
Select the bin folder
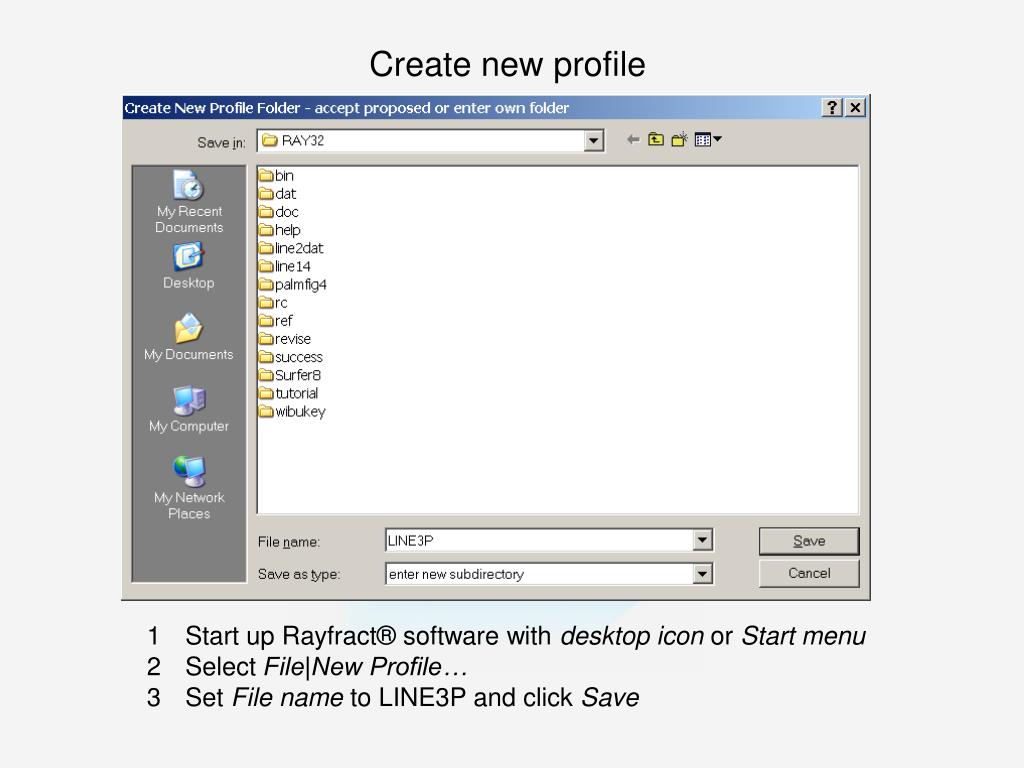[x=276, y=175]
